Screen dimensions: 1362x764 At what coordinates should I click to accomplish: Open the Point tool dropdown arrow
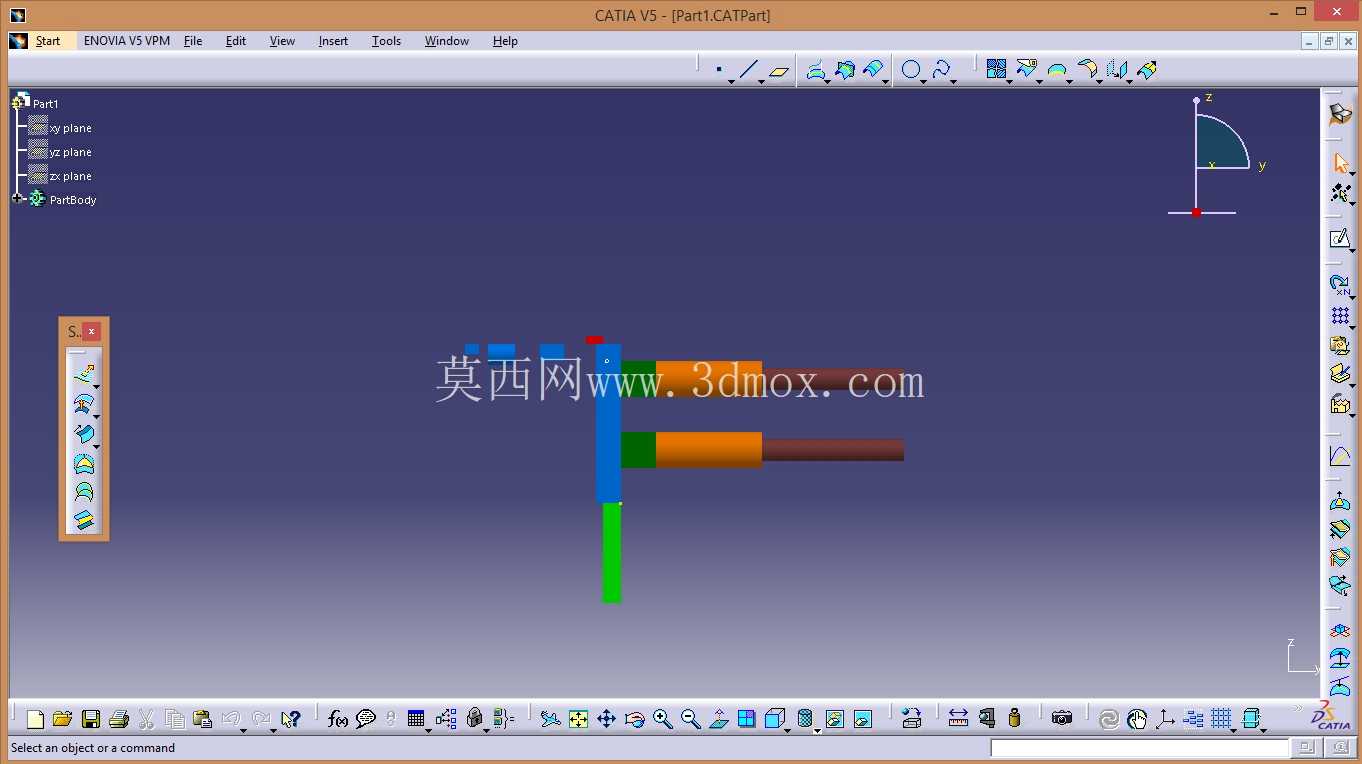point(731,81)
